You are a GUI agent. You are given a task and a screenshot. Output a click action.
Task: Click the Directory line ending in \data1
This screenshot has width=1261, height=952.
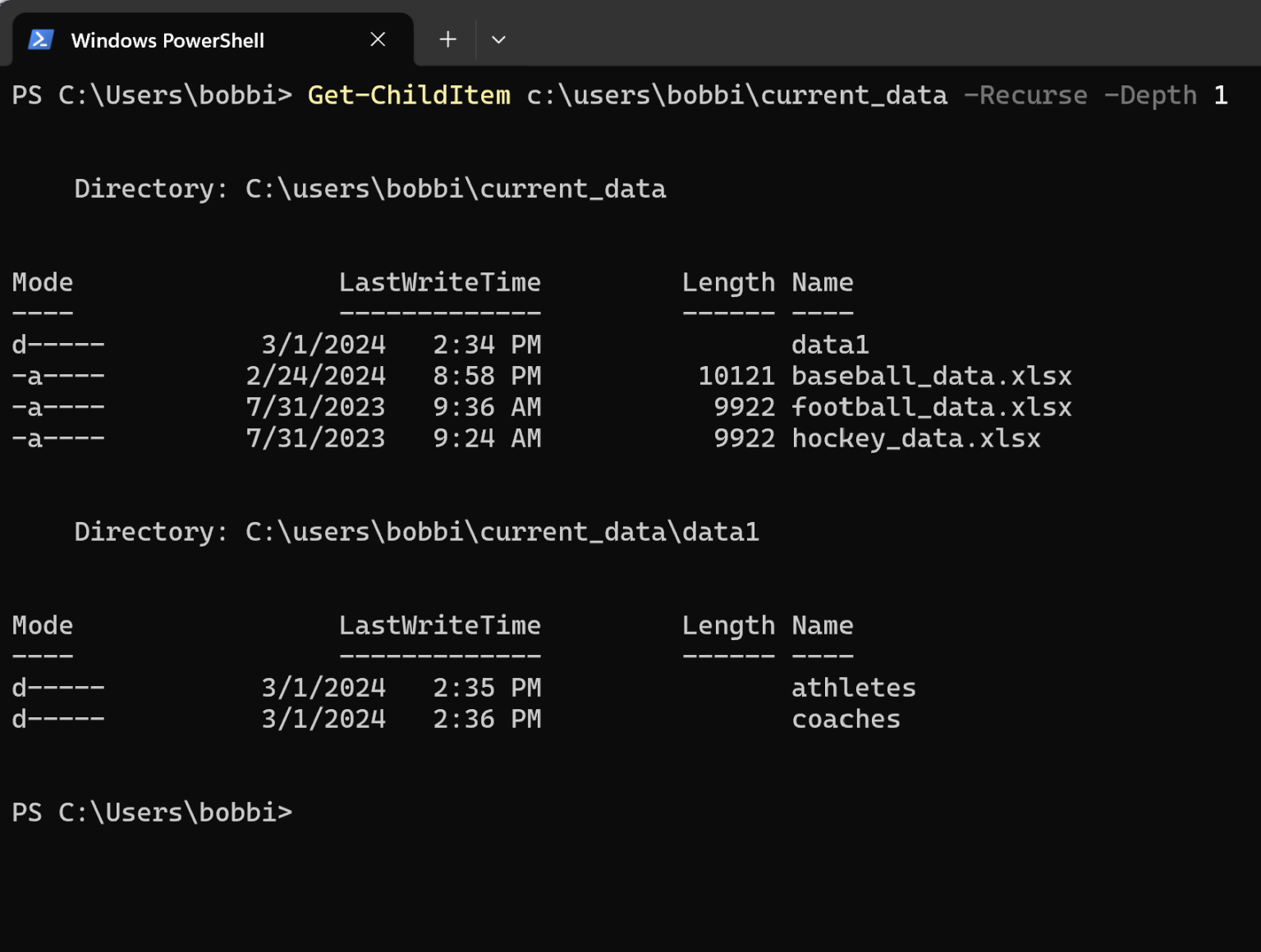coord(416,532)
